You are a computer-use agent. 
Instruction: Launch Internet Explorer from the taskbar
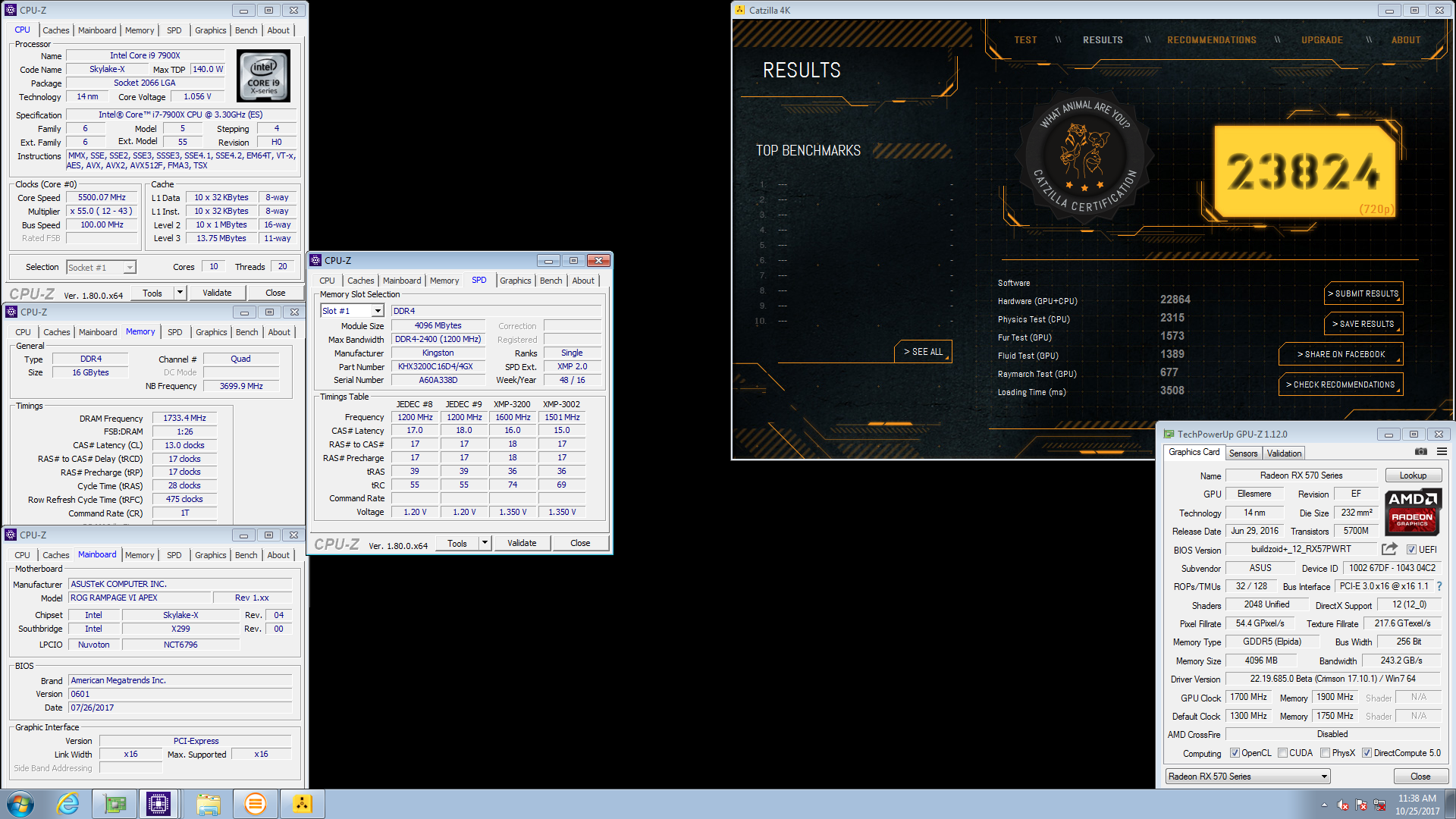pos(68,804)
